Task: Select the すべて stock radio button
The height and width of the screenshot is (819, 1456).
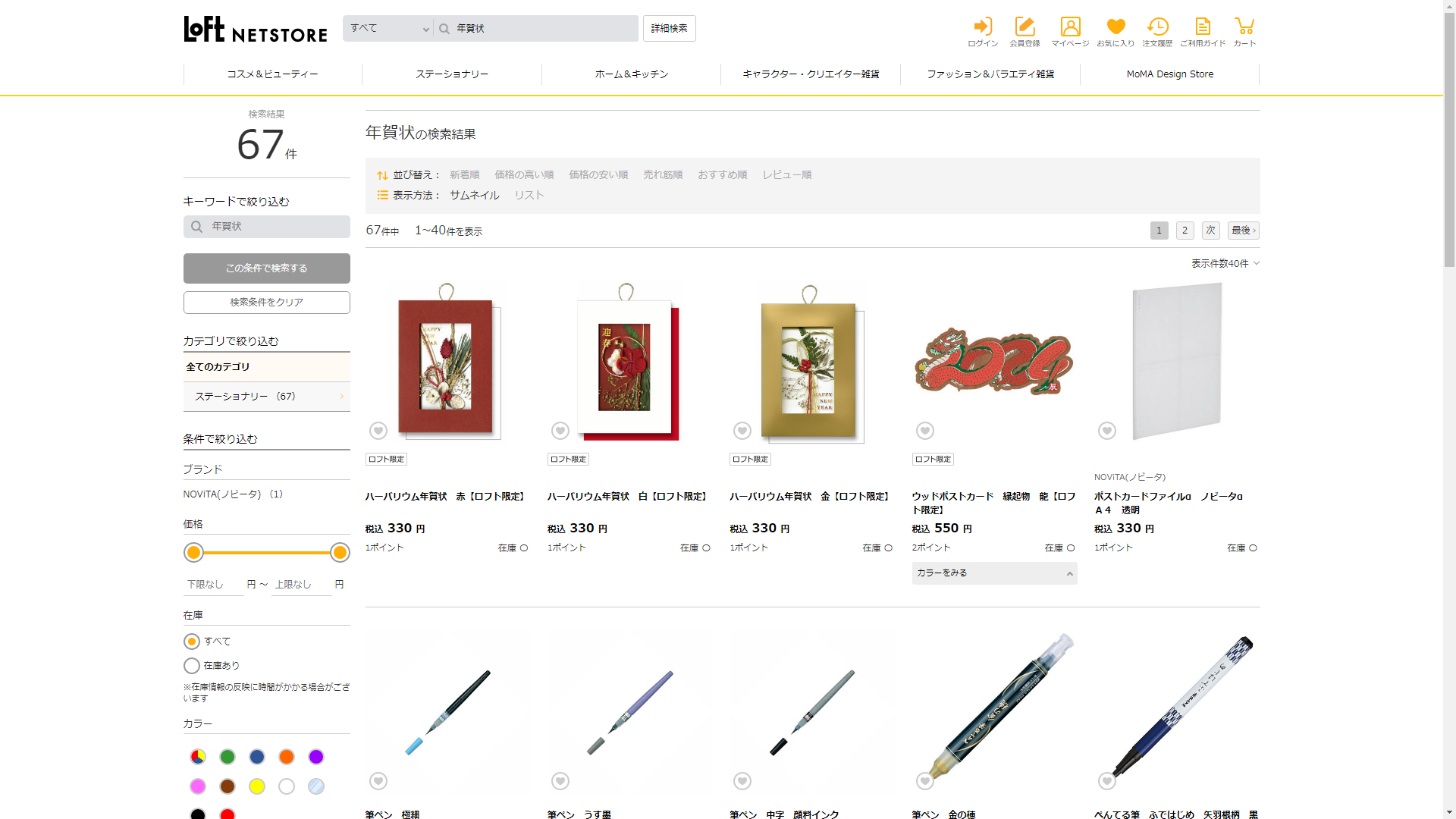Action: pos(192,642)
